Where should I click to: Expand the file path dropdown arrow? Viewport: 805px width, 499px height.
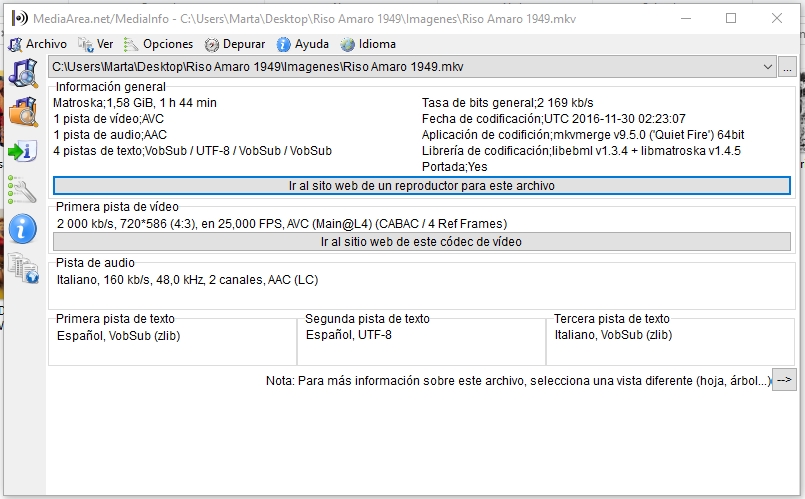coord(768,67)
